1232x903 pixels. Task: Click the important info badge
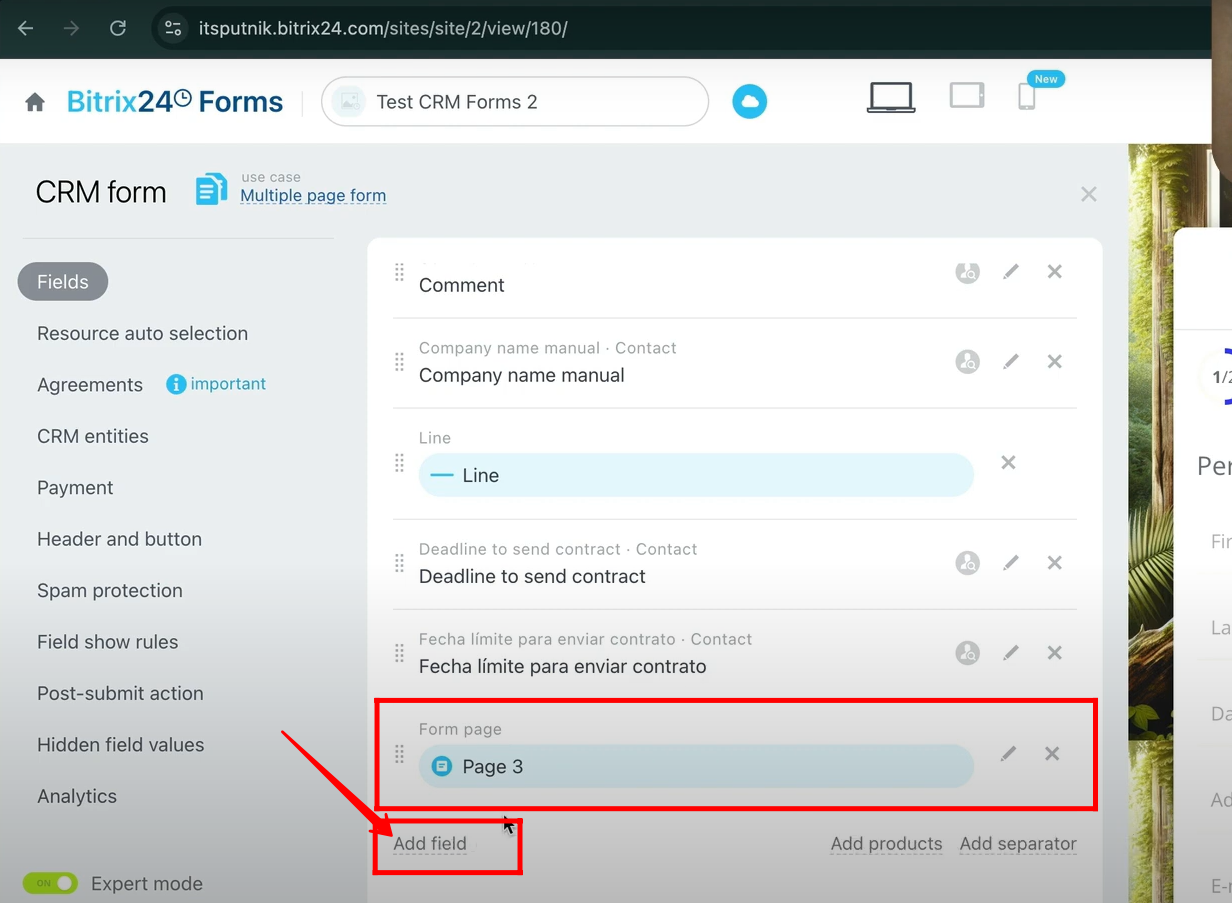216,384
